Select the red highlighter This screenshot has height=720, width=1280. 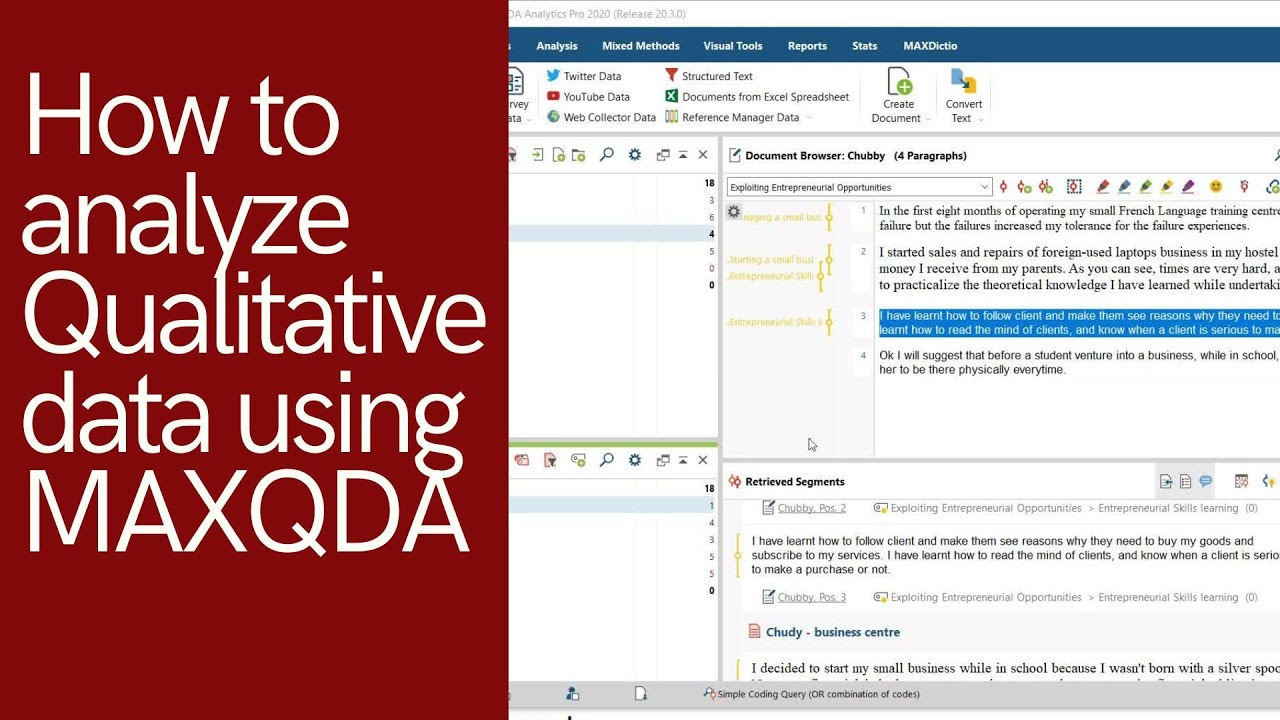(1103, 187)
